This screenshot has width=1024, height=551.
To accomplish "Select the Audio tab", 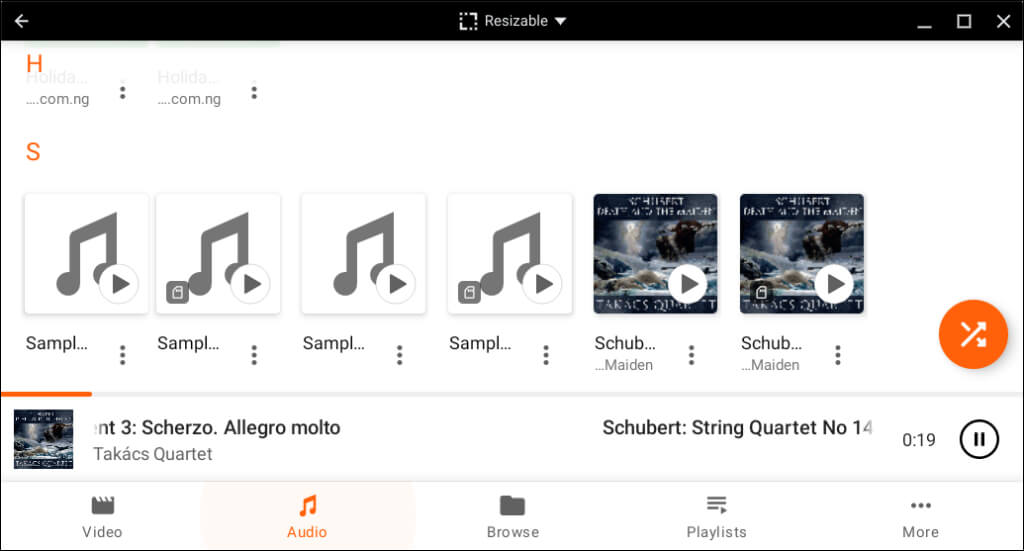I will 307,516.
